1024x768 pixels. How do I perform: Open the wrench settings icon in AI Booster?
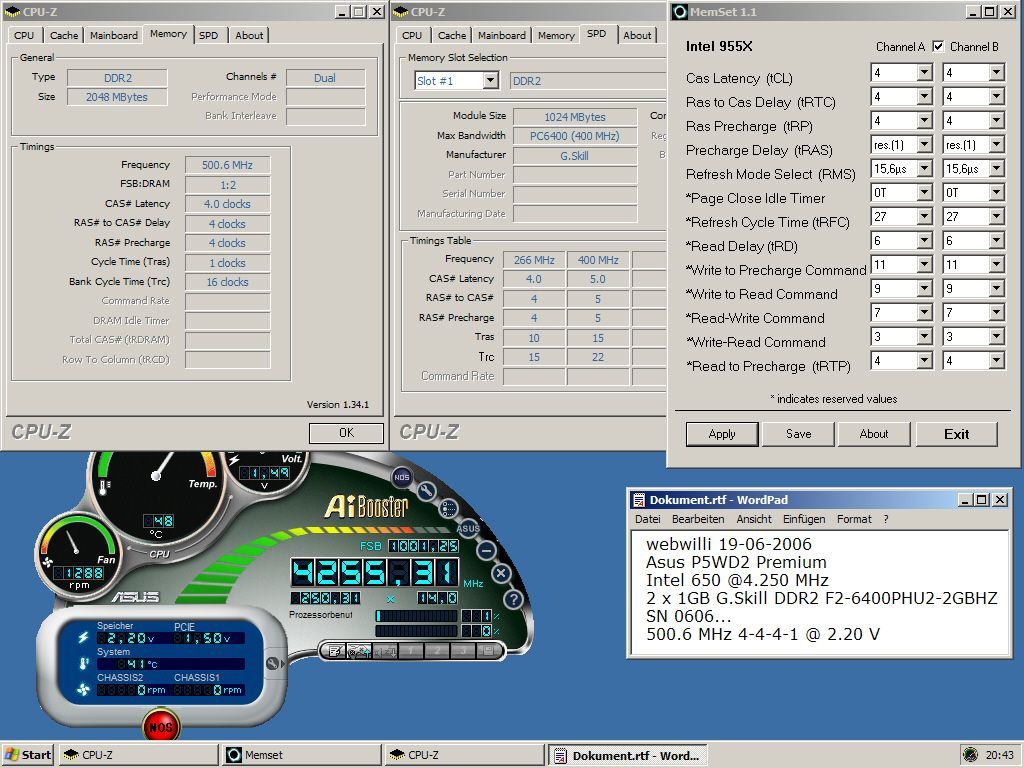[x=426, y=490]
